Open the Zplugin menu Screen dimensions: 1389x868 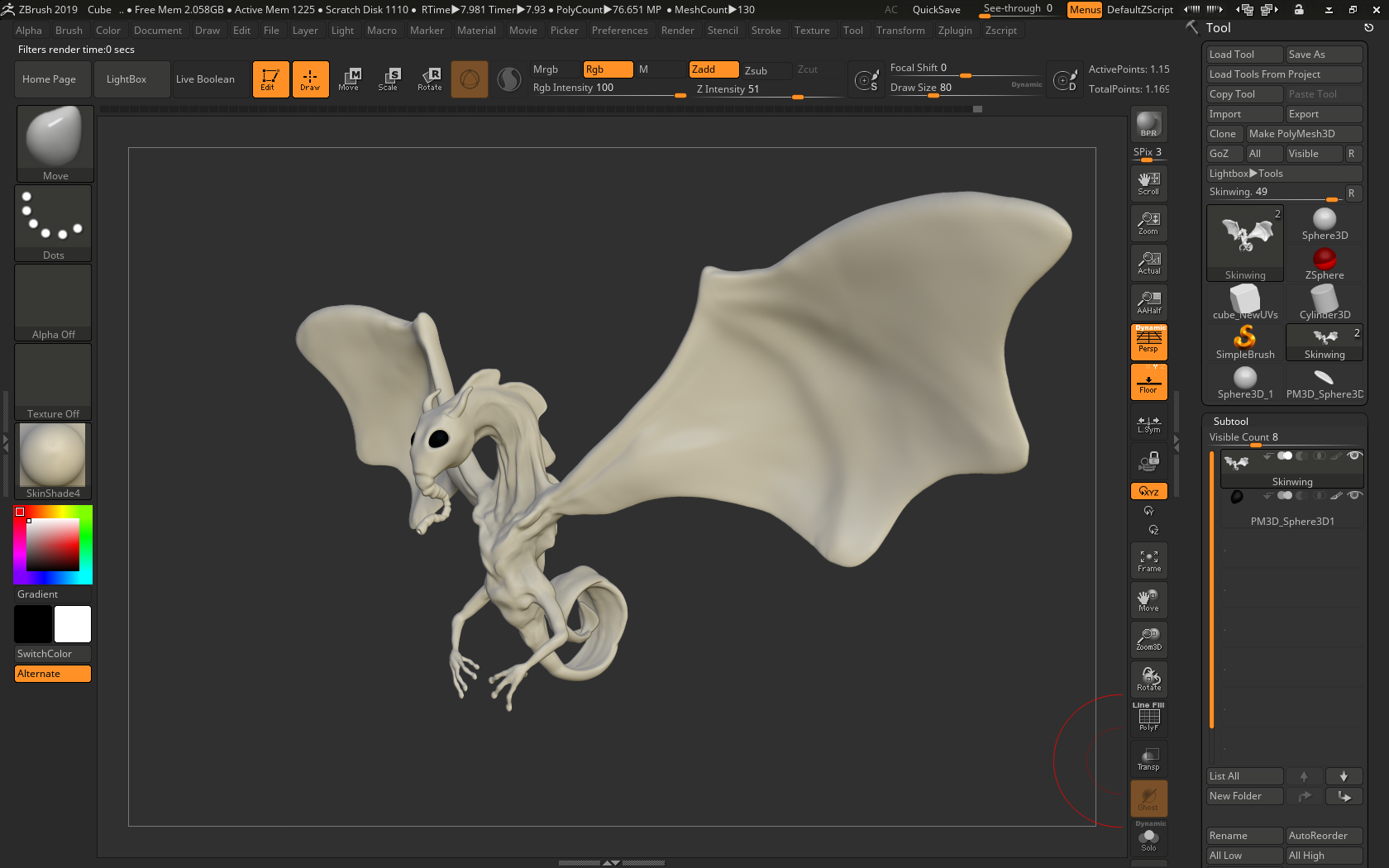click(x=955, y=31)
